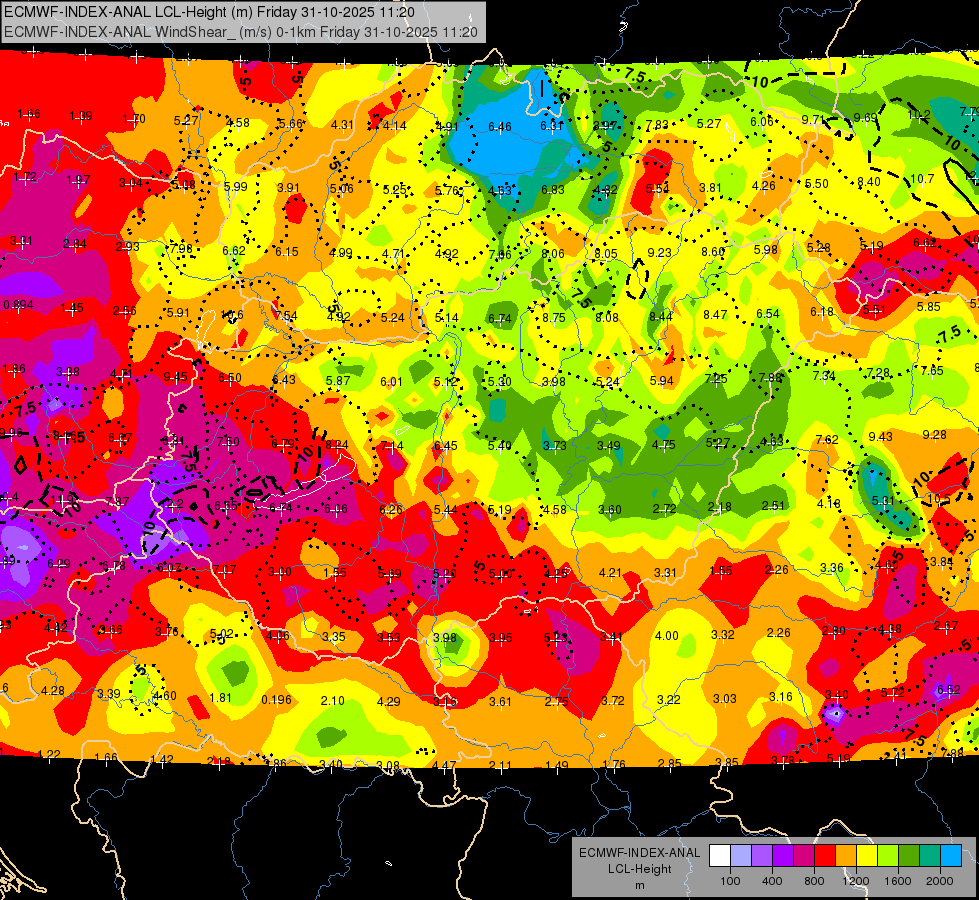
Task: Click the teal legend color swatch
Action: tap(930, 856)
